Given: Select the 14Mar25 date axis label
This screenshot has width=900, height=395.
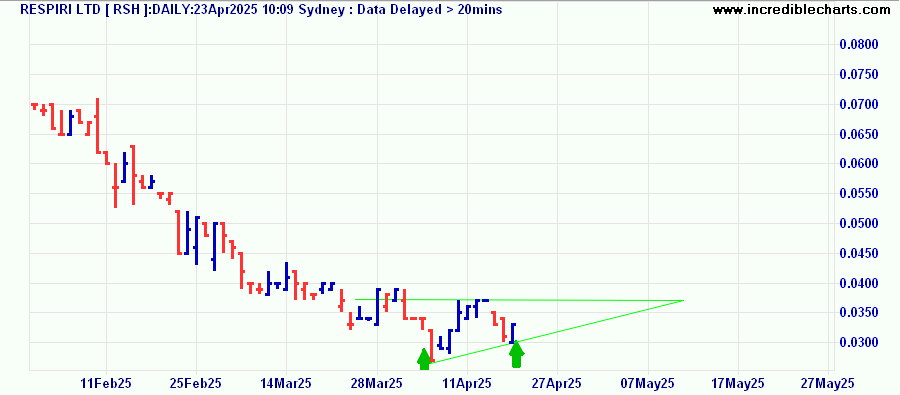Looking at the screenshot, I should pyautogui.click(x=287, y=382).
